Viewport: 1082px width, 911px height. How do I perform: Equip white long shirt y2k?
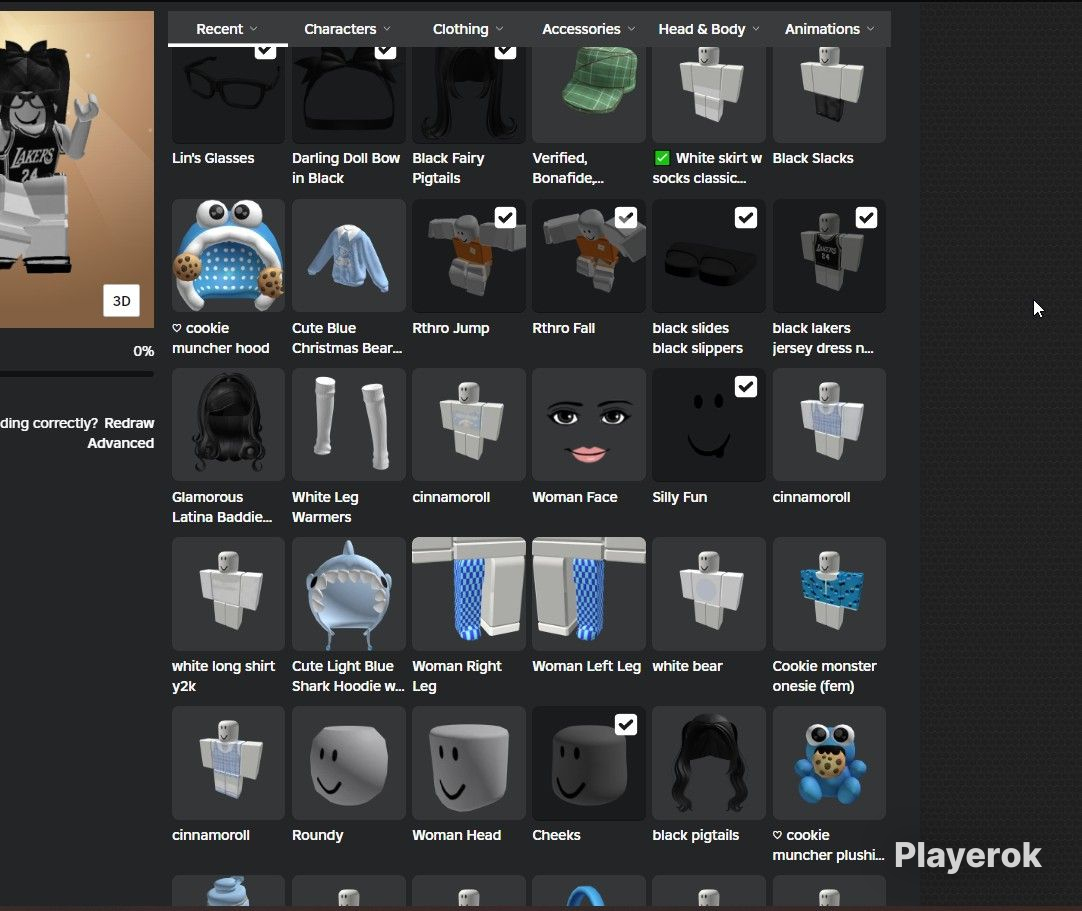click(x=228, y=594)
